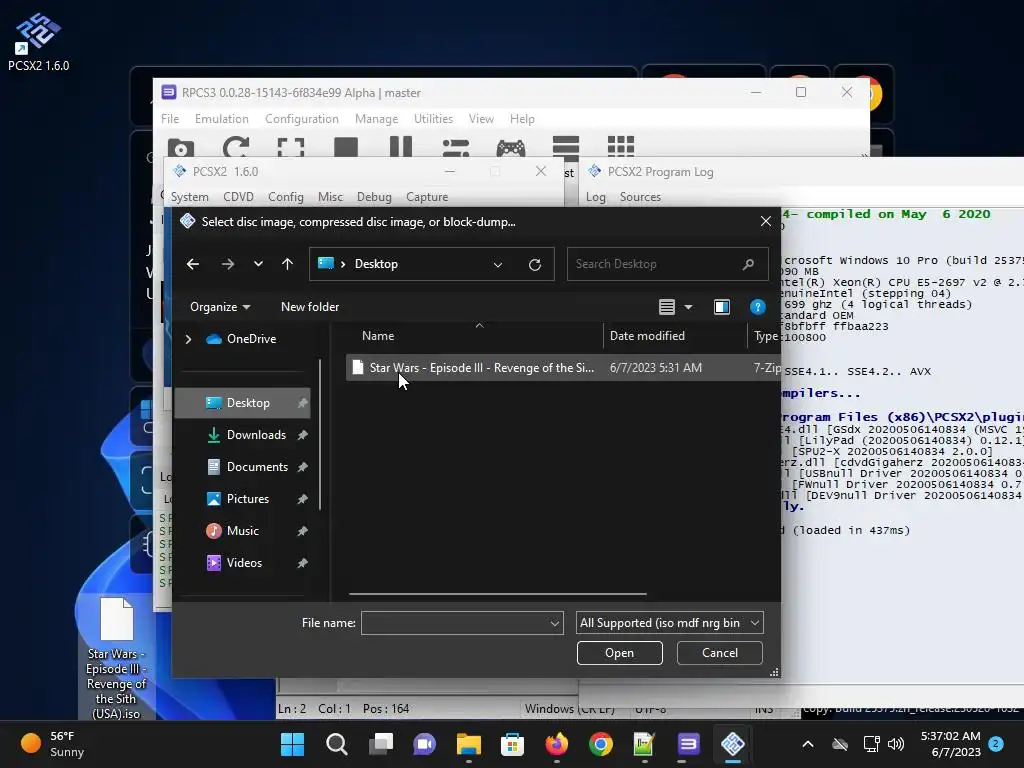The height and width of the screenshot is (768, 1024).
Task: Open the Organize dropdown
Action: click(220, 307)
